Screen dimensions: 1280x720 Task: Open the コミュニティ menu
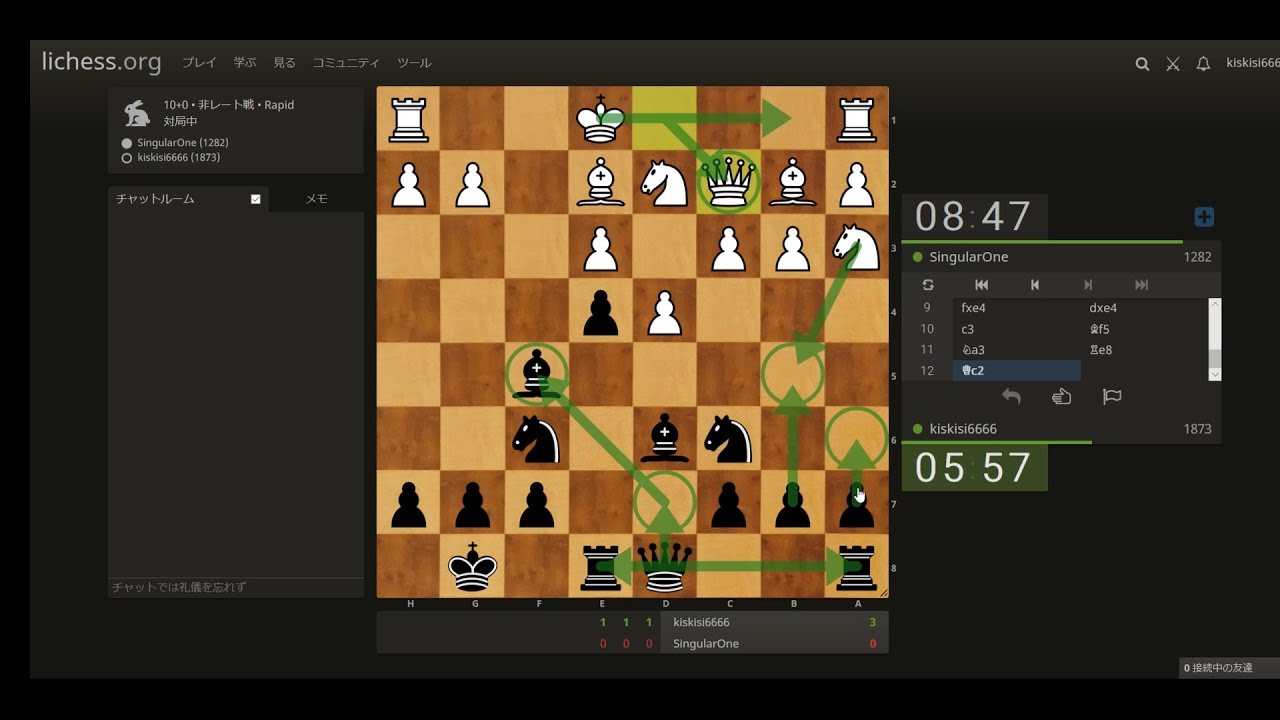[x=346, y=63]
